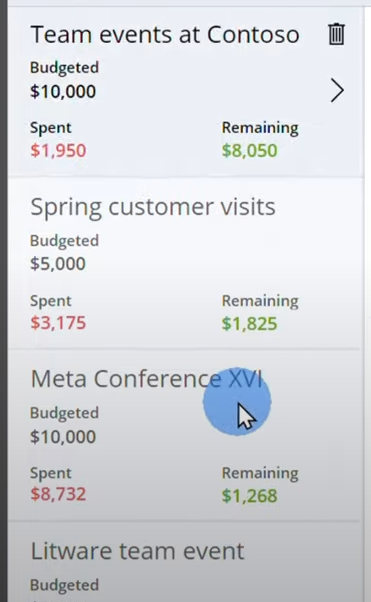371x602 pixels.
Task: Click Spent label under Meta Conference XVI
Action: pos(51,473)
